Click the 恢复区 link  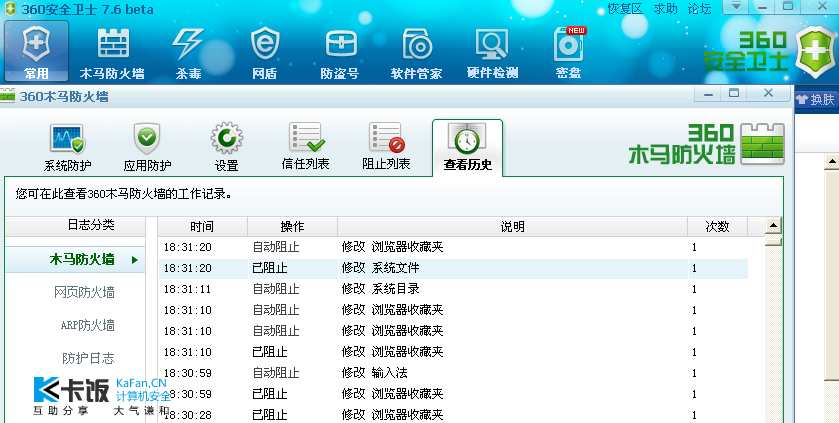pyautogui.click(x=624, y=9)
